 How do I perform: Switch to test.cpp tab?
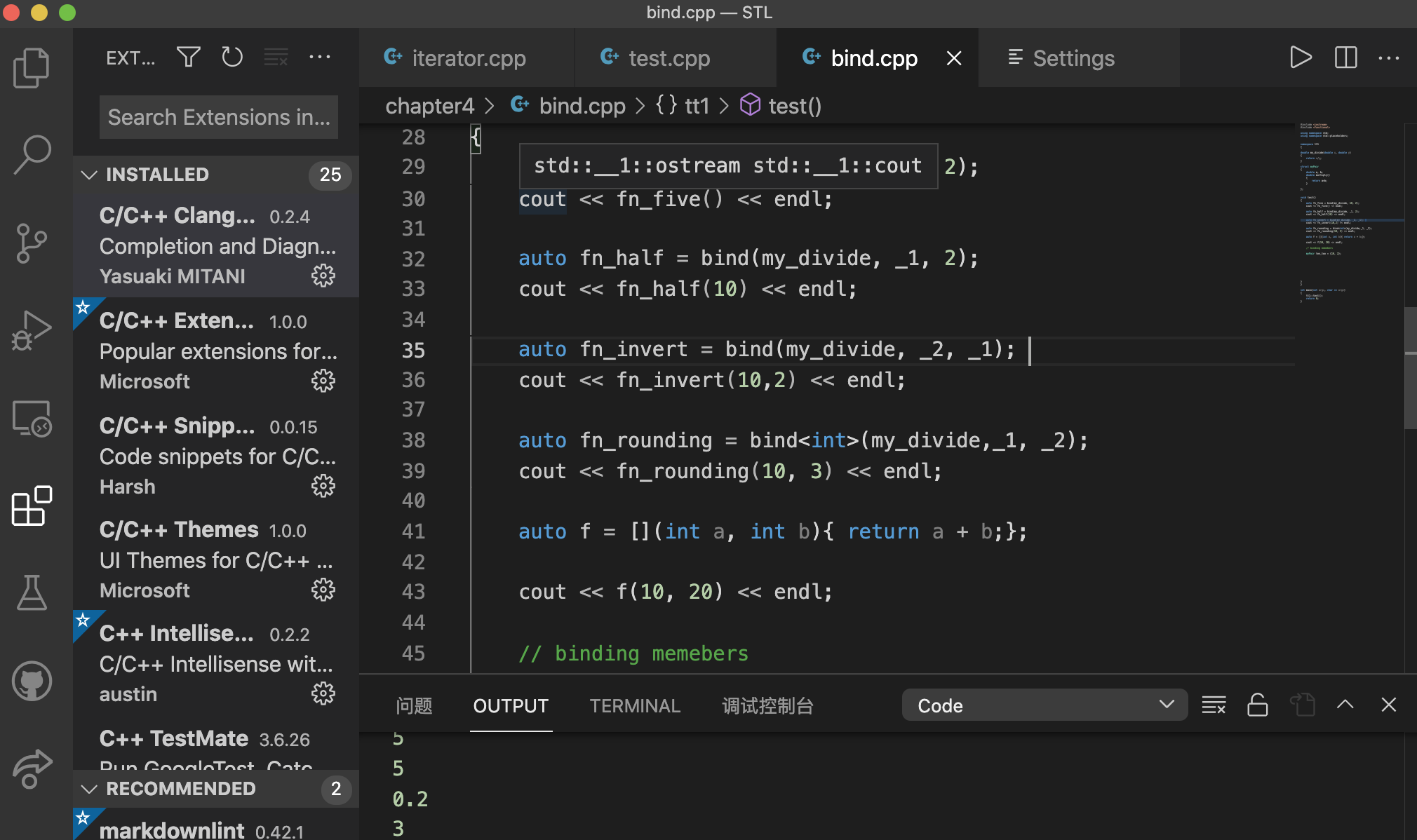click(x=675, y=57)
